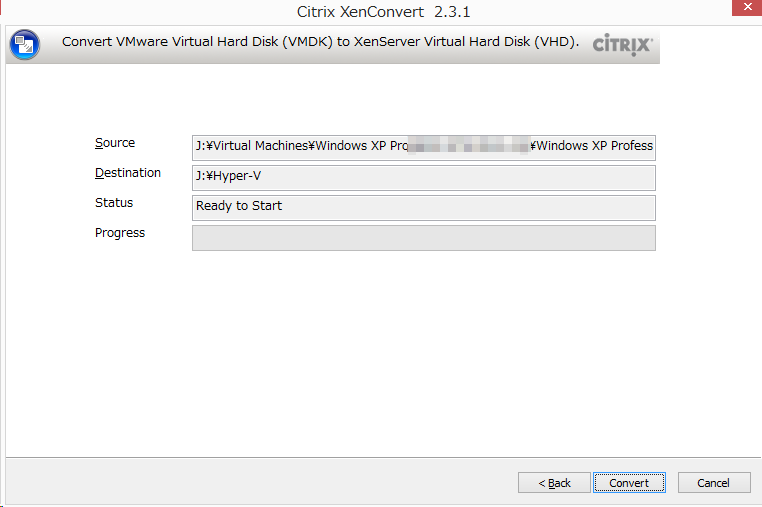Image resolution: width=762 pixels, height=507 pixels.
Task: Click the Status field reading Ready to Start
Action: pos(424,208)
